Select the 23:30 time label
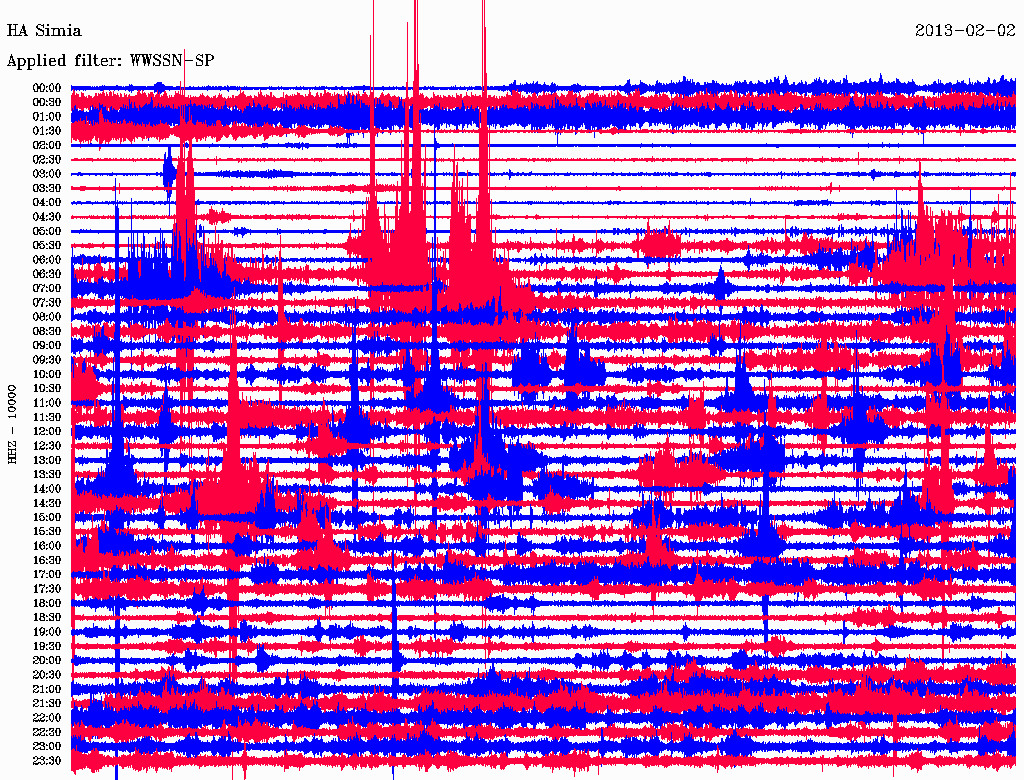Viewport: 1024px width, 780px height. (x=46, y=760)
